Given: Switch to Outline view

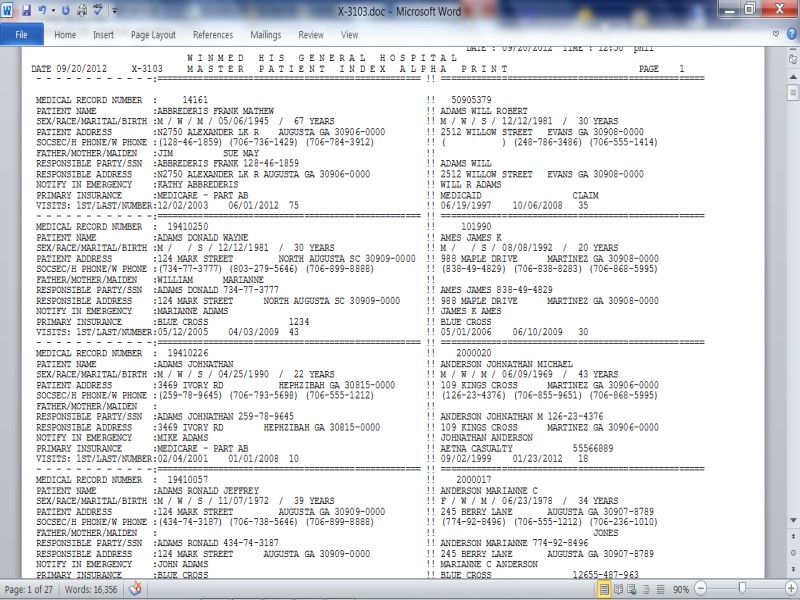Looking at the screenshot, I should (x=646, y=589).
